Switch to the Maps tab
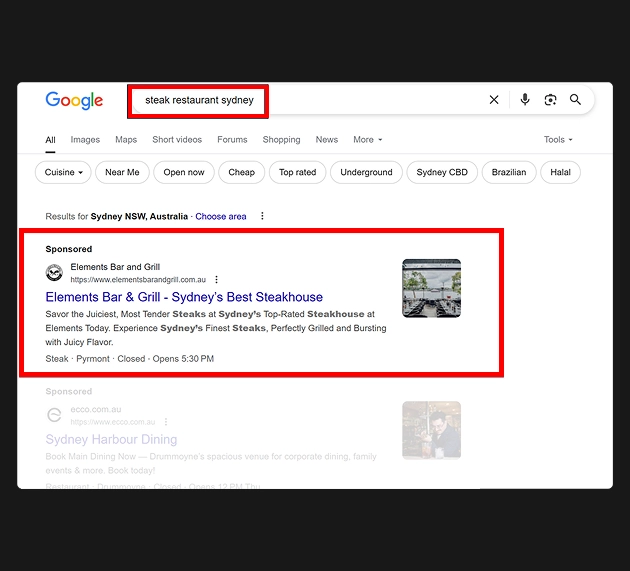Image resolution: width=630 pixels, height=571 pixels. (126, 140)
